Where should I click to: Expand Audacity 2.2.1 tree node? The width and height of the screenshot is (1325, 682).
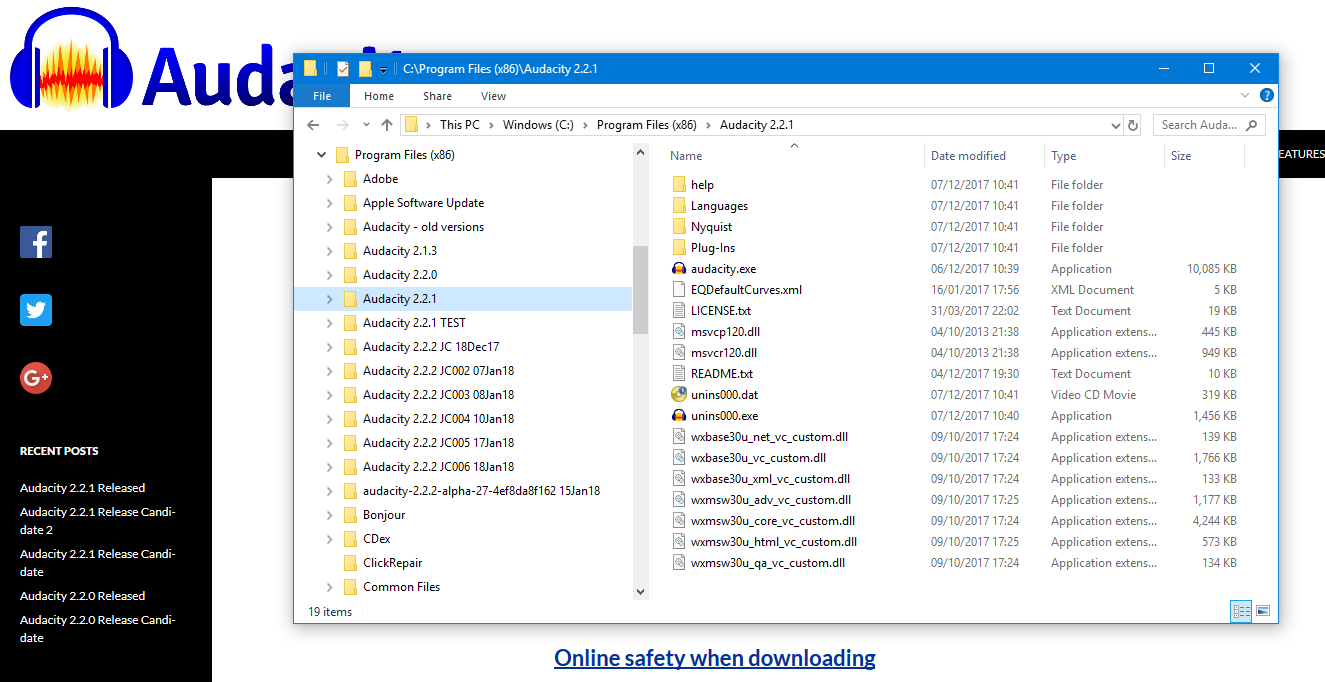(x=330, y=299)
